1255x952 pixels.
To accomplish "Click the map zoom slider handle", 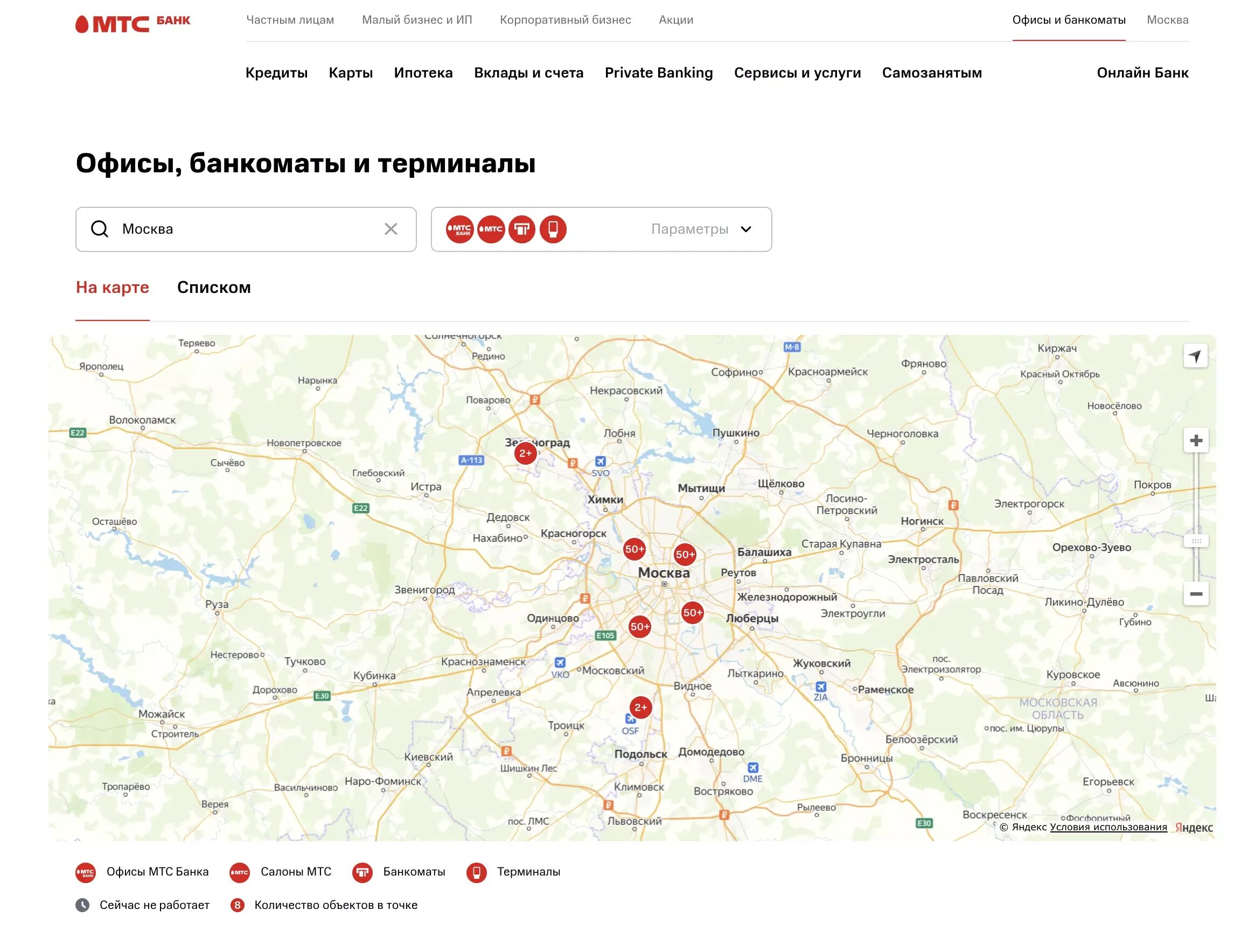I will click(1196, 541).
